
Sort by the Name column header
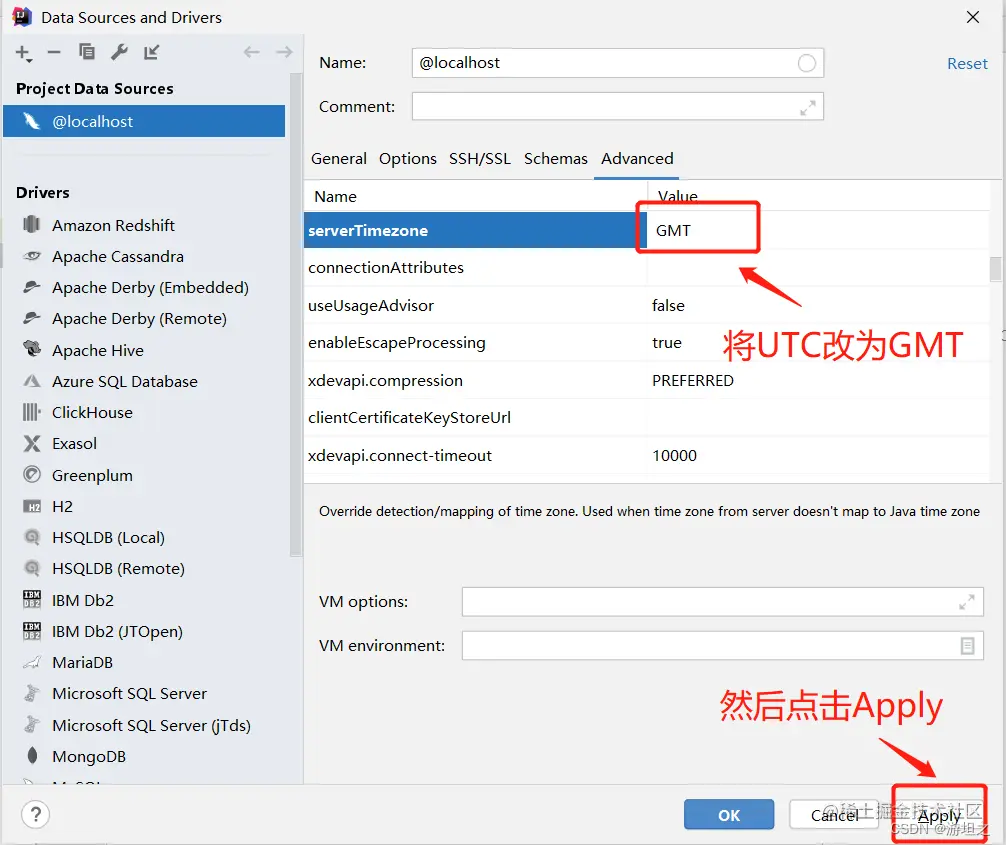pyautogui.click(x=336, y=196)
